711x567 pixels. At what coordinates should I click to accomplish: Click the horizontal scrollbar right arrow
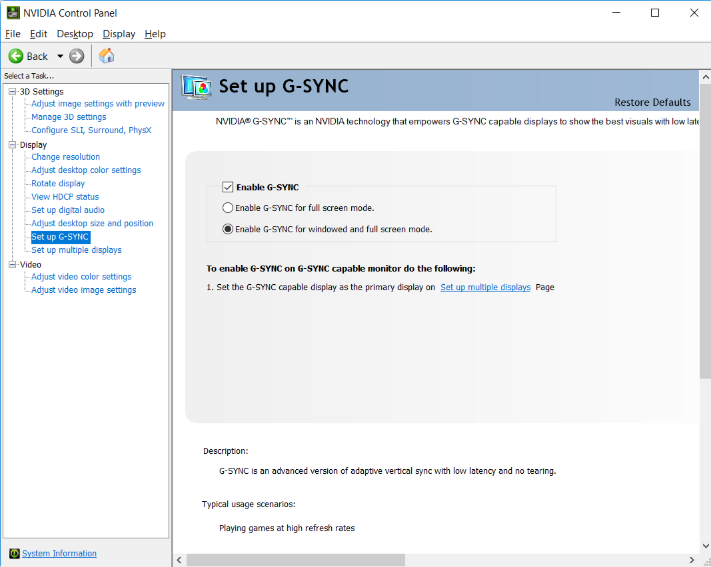point(692,560)
